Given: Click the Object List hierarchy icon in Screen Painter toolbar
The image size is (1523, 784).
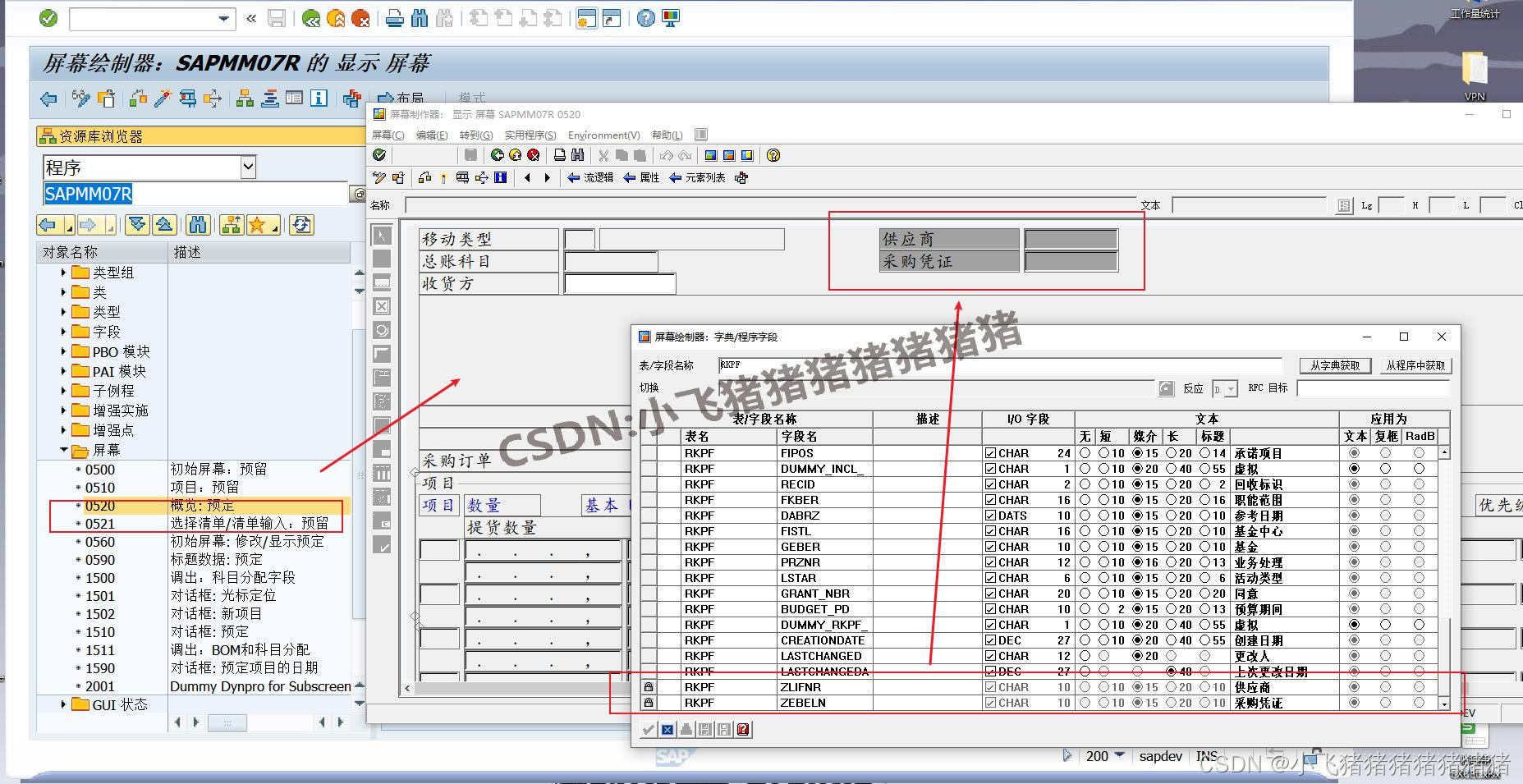Looking at the screenshot, I should (245, 99).
